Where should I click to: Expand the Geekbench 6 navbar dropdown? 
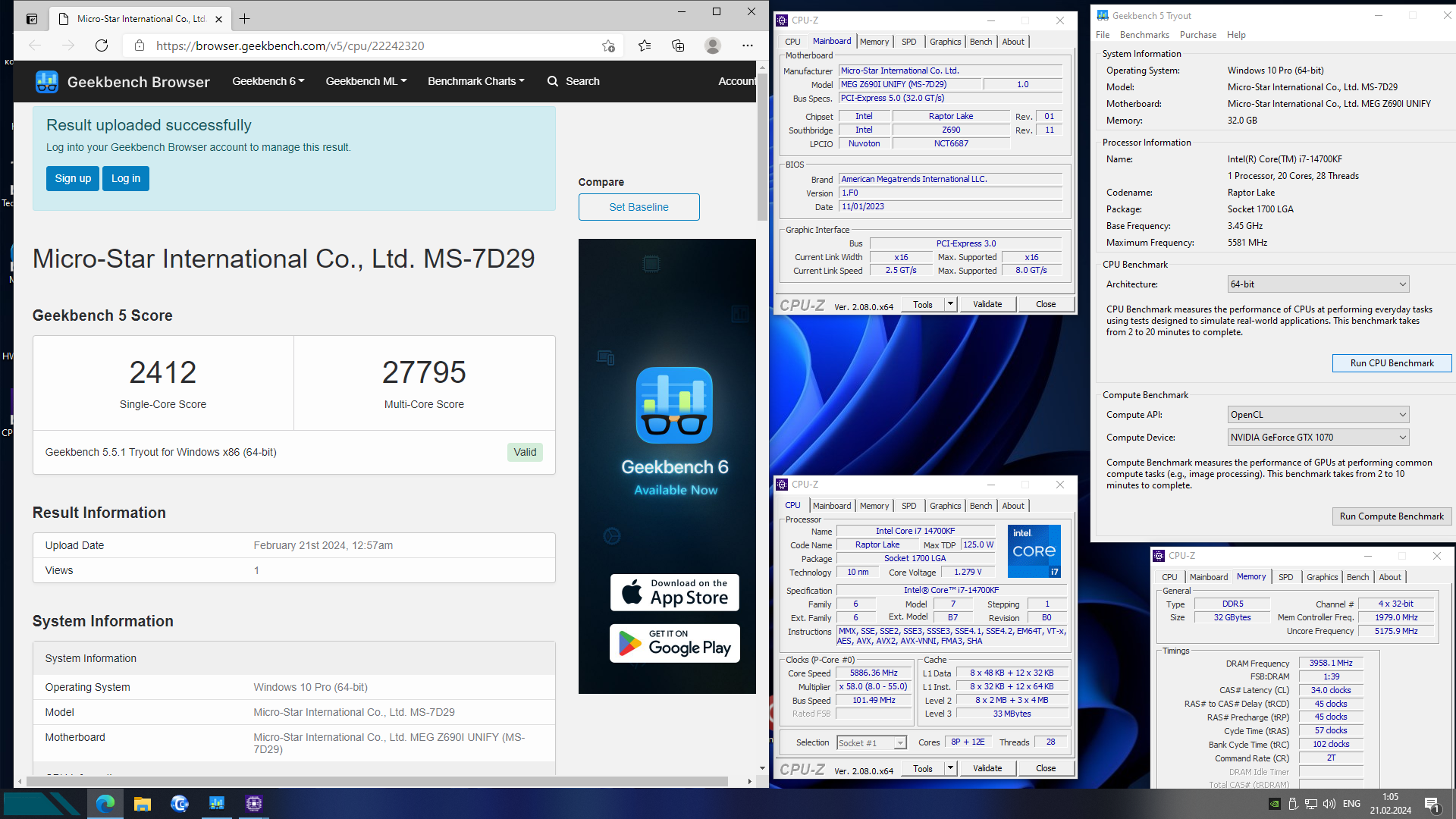point(268,81)
